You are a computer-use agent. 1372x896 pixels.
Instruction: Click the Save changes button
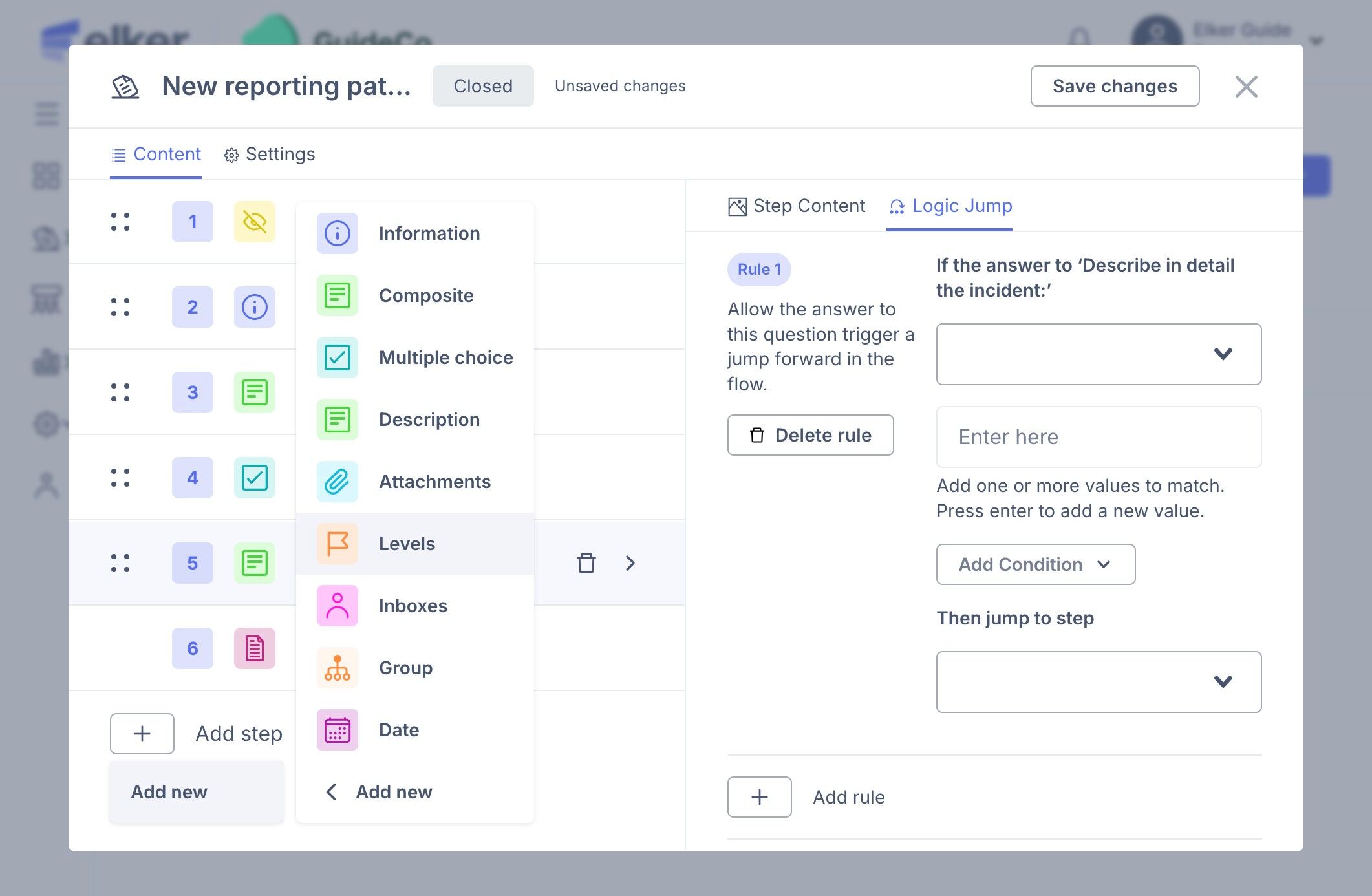[x=1114, y=86]
